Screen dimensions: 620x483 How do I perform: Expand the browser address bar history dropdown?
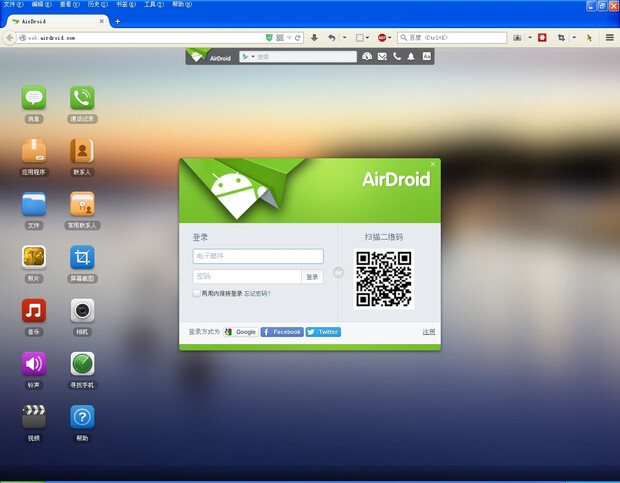(287, 38)
